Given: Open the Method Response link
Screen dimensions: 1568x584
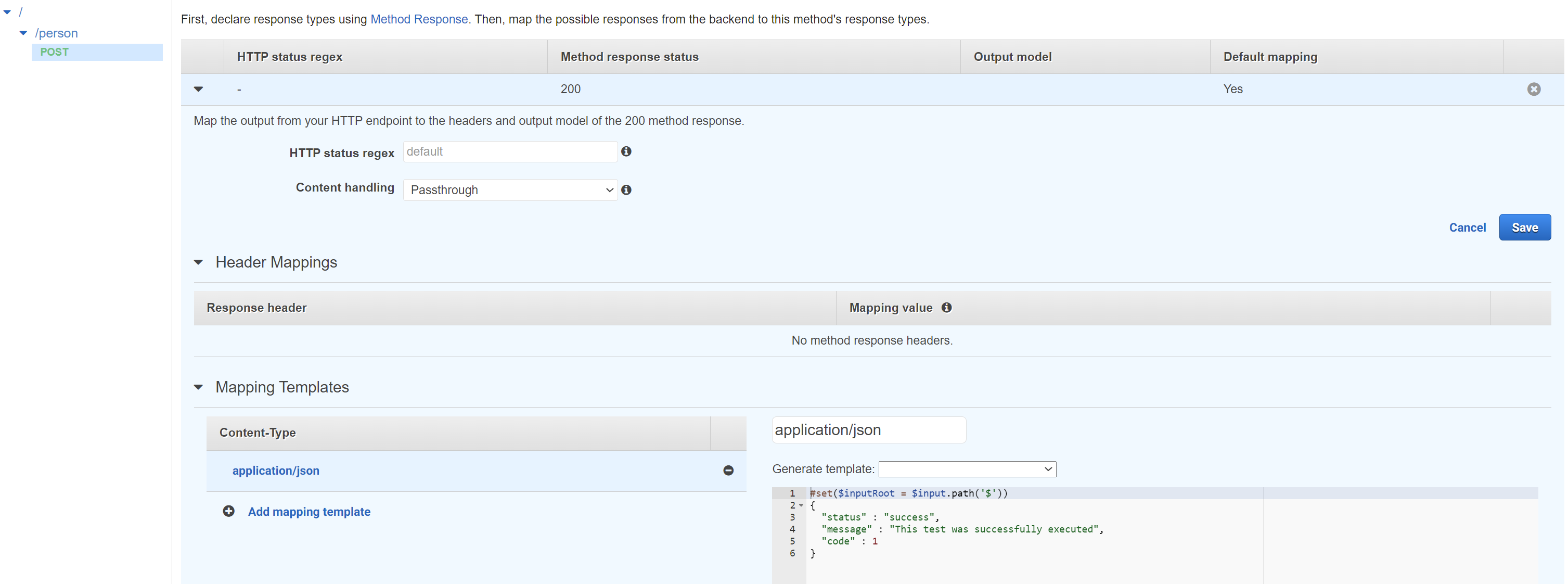Looking at the screenshot, I should coord(419,19).
